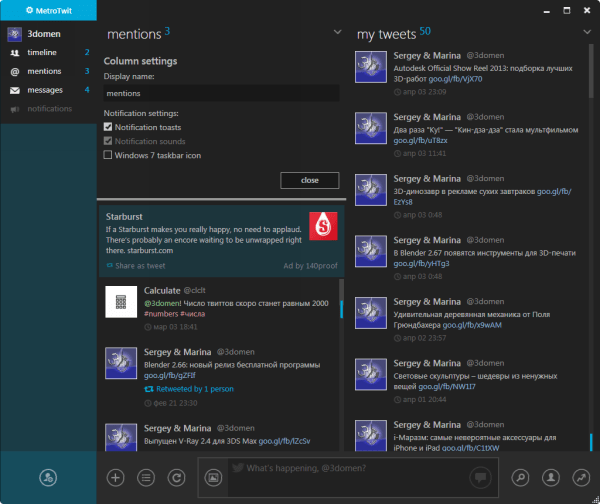The image size is (600, 504).
Task: Click Share as tweet link
Action: pos(140,266)
